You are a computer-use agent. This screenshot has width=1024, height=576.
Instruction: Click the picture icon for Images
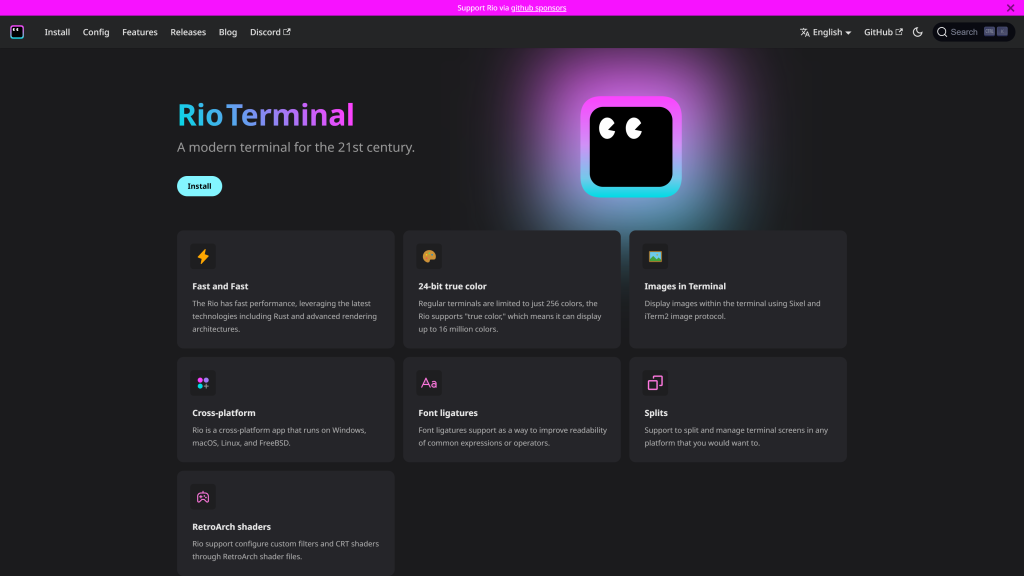coord(655,257)
